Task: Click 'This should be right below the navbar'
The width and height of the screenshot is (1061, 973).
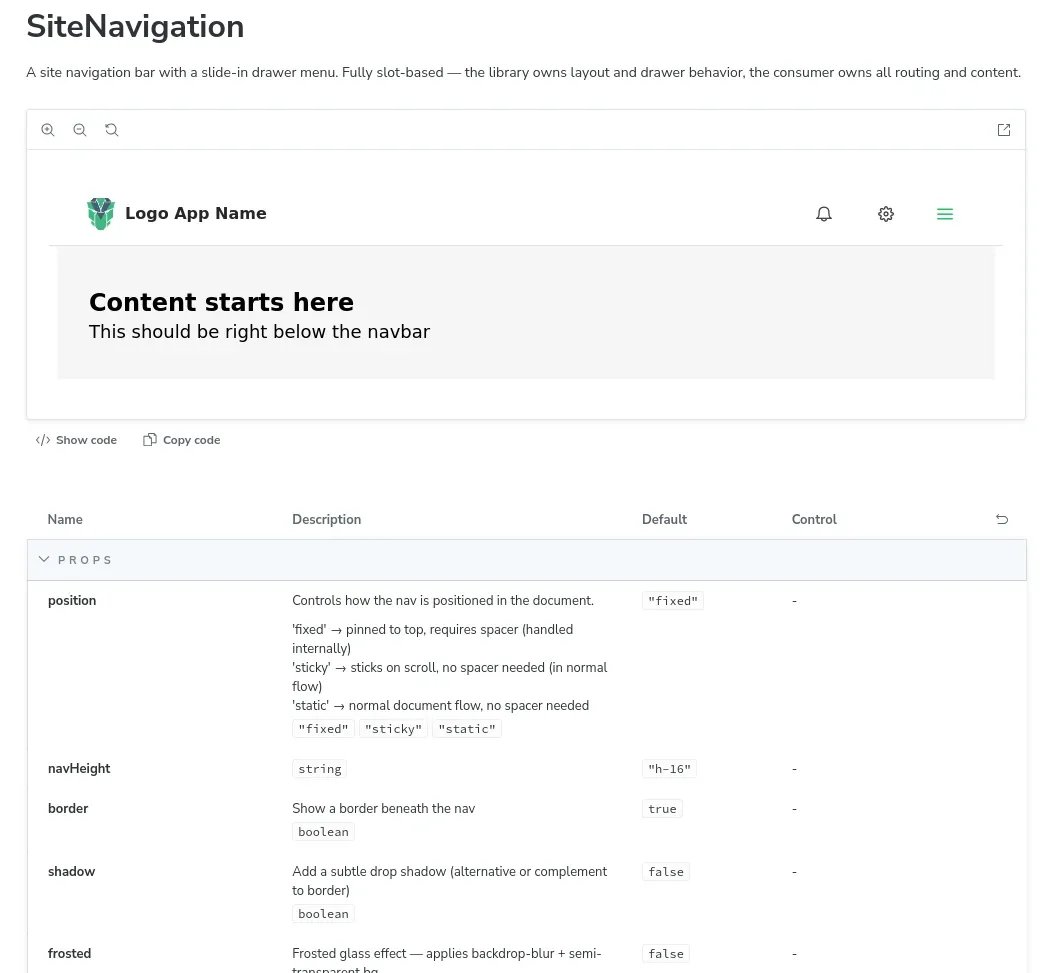Action: coord(259,332)
